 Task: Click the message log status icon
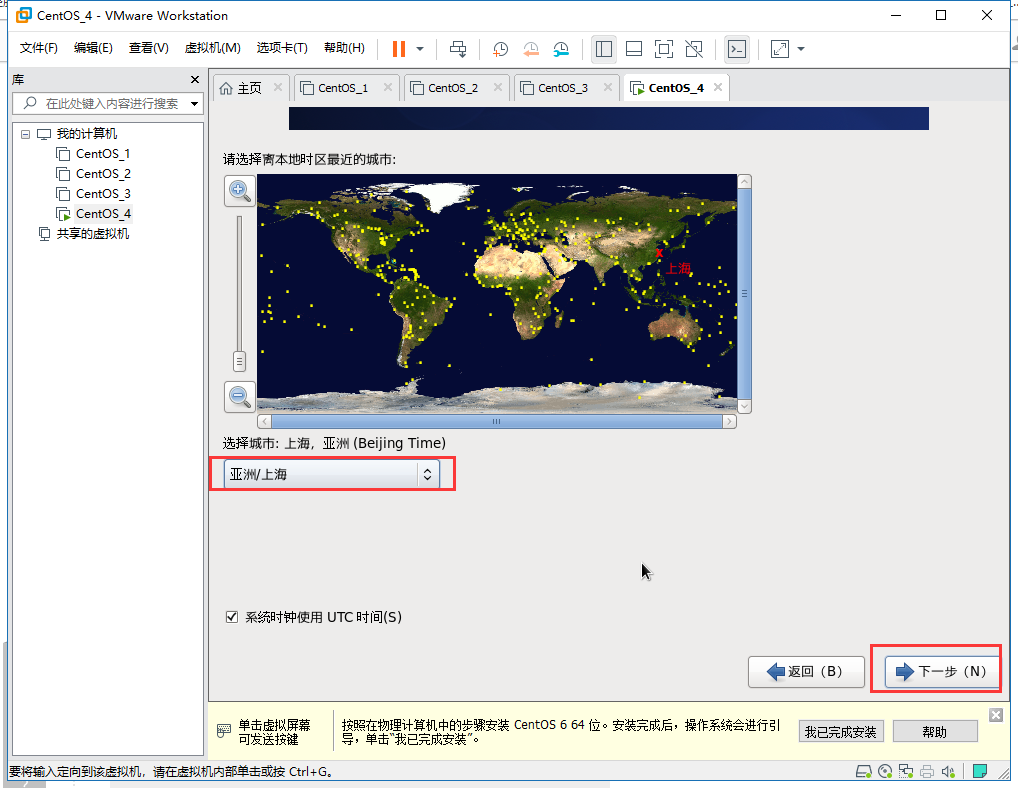click(x=980, y=771)
